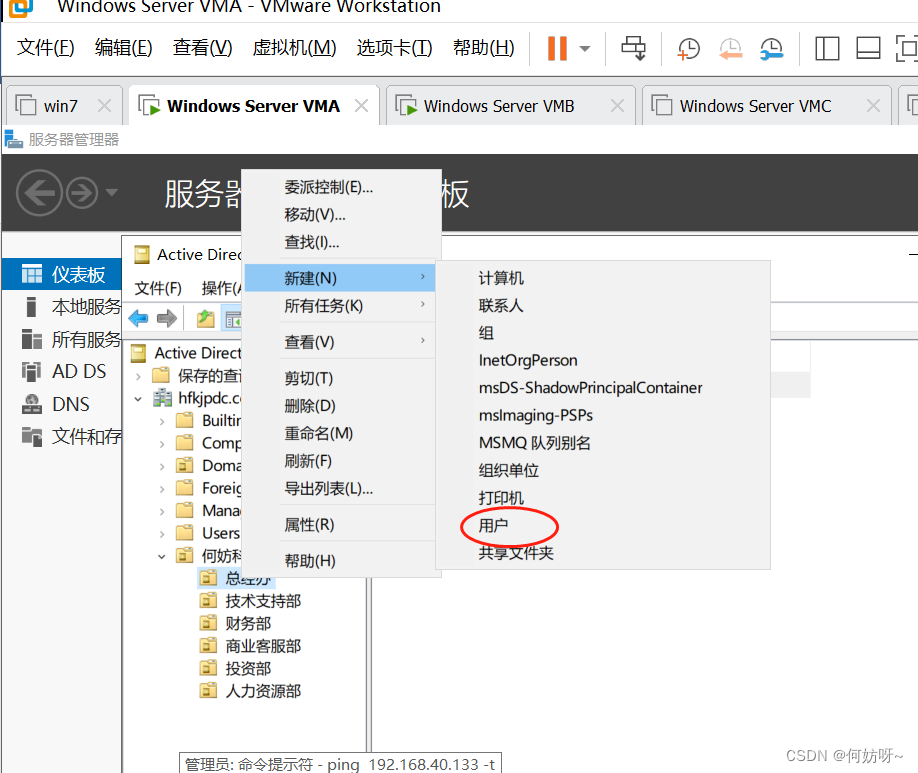This screenshot has width=918, height=773.
Task: Open the 虚拟机(M) menu
Action: pyautogui.click(x=294, y=48)
